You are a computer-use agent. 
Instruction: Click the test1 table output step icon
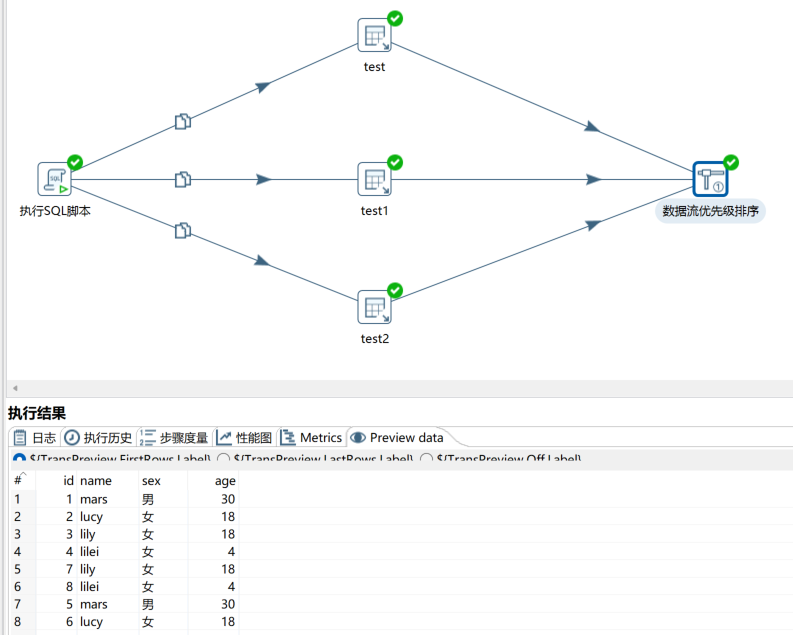(374, 179)
